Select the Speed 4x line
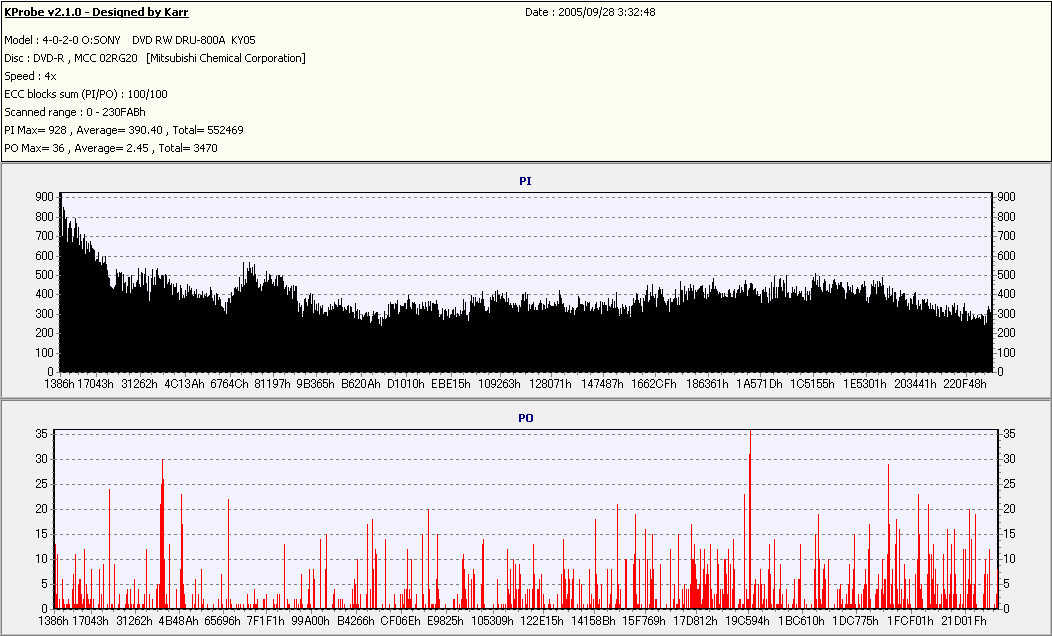The height and width of the screenshot is (636, 1052). [30, 76]
